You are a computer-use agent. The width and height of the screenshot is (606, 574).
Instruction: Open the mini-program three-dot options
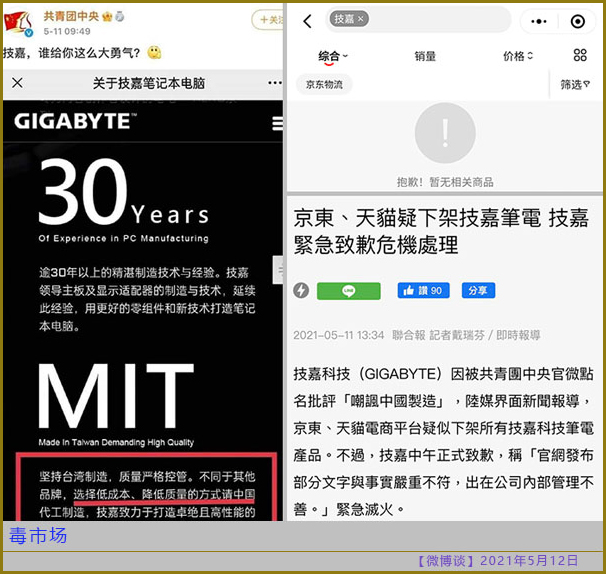pyautogui.click(x=539, y=21)
